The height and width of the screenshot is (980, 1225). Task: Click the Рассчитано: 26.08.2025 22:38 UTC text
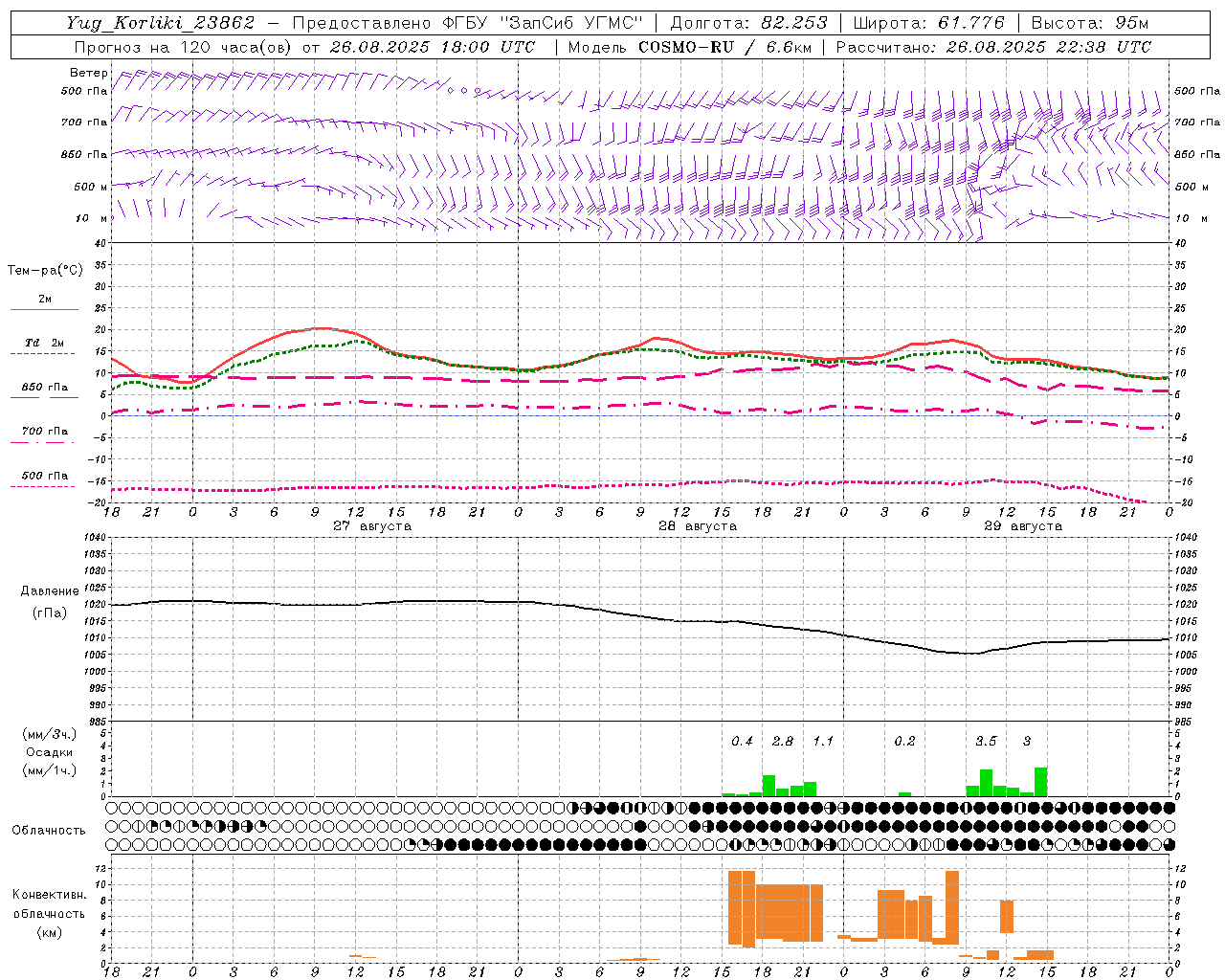[x=993, y=47]
